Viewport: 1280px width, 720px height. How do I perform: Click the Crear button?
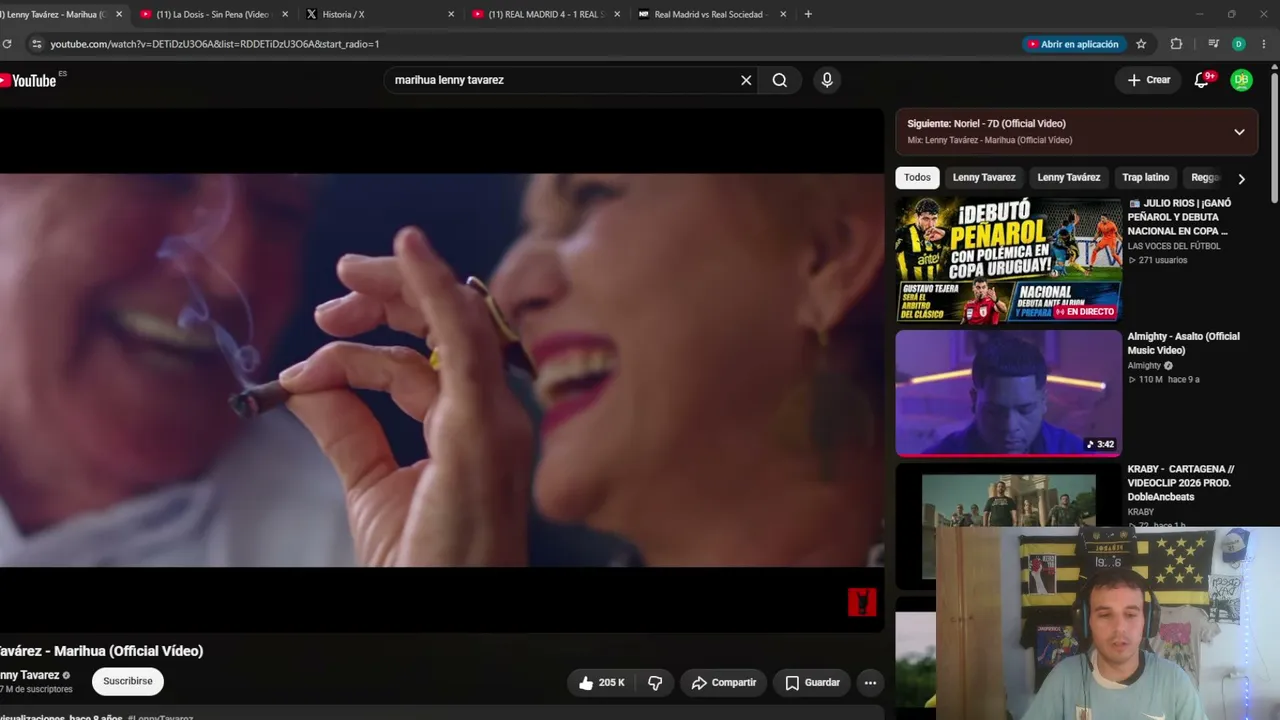[1148, 80]
